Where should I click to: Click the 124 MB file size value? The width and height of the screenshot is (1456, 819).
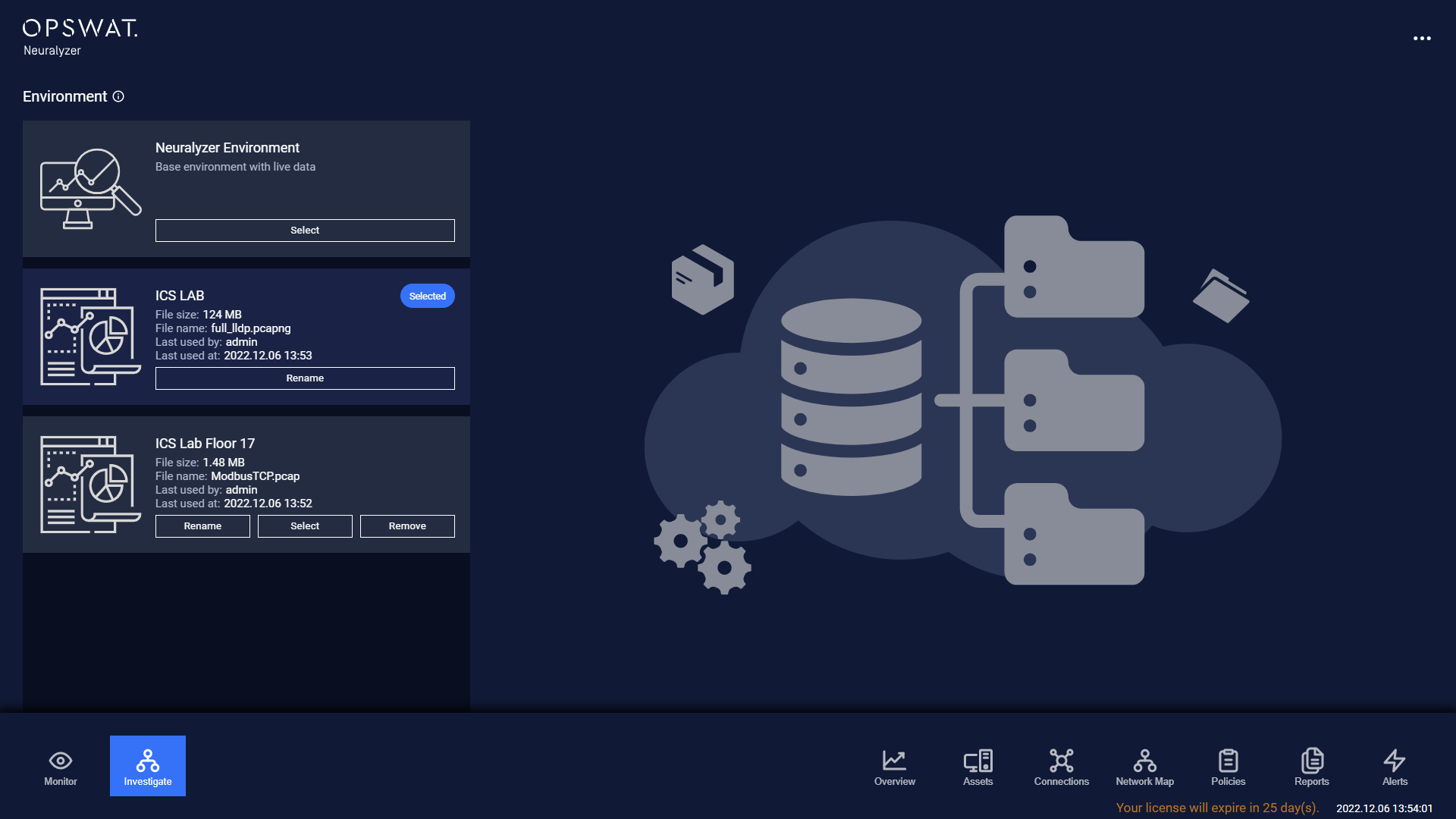[x=222, y=315]
